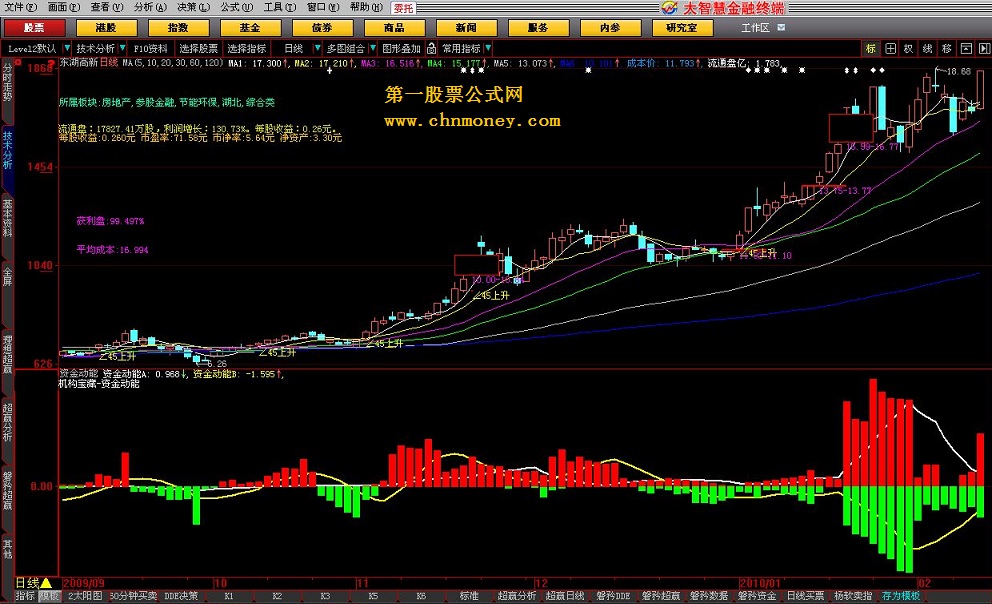Image resolution: width=992 pixels, height=604 pixels.
Task: Open the 文件 menu
Action: tap(21, 7)
